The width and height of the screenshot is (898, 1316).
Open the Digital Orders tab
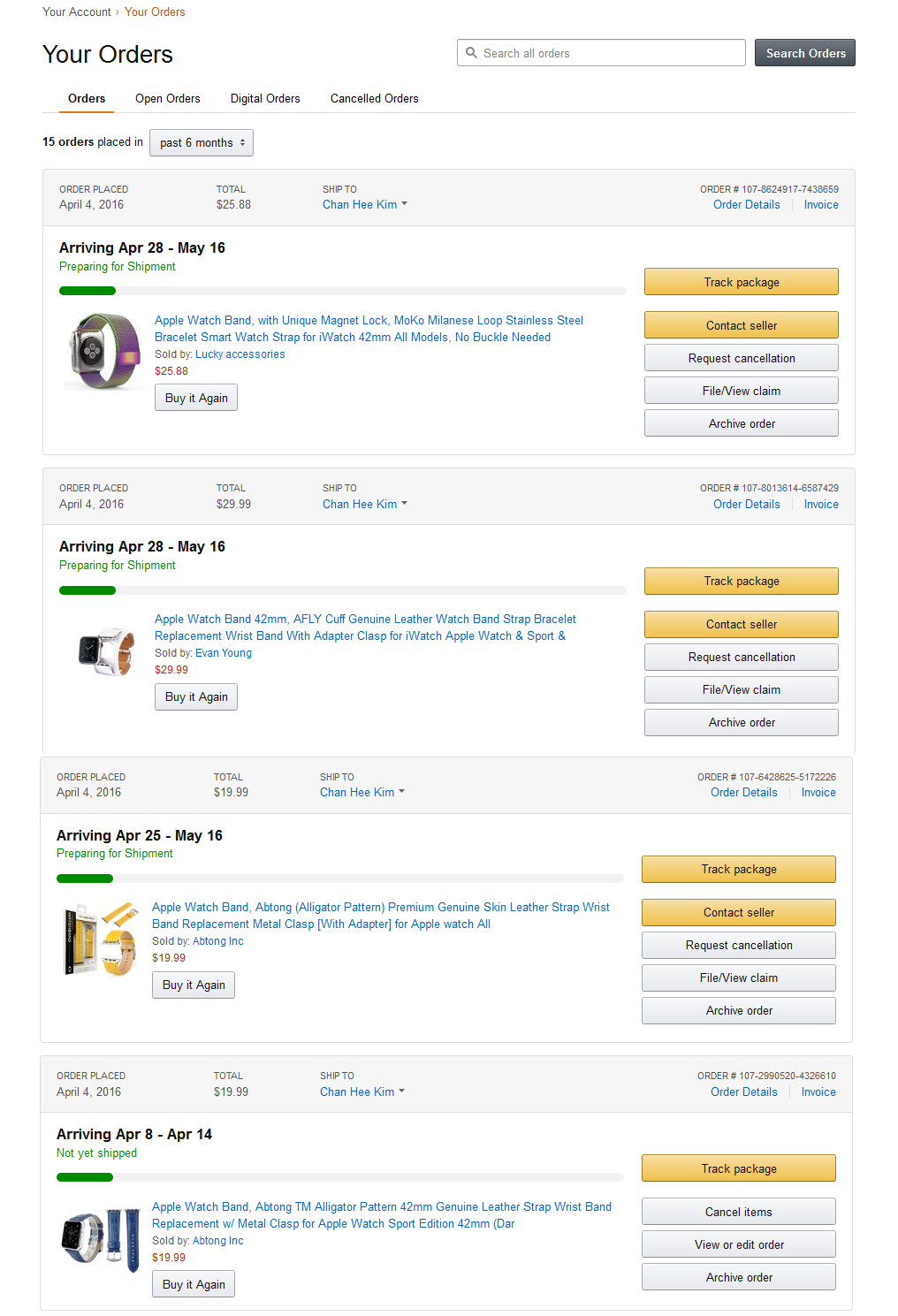tap(265, 99)
